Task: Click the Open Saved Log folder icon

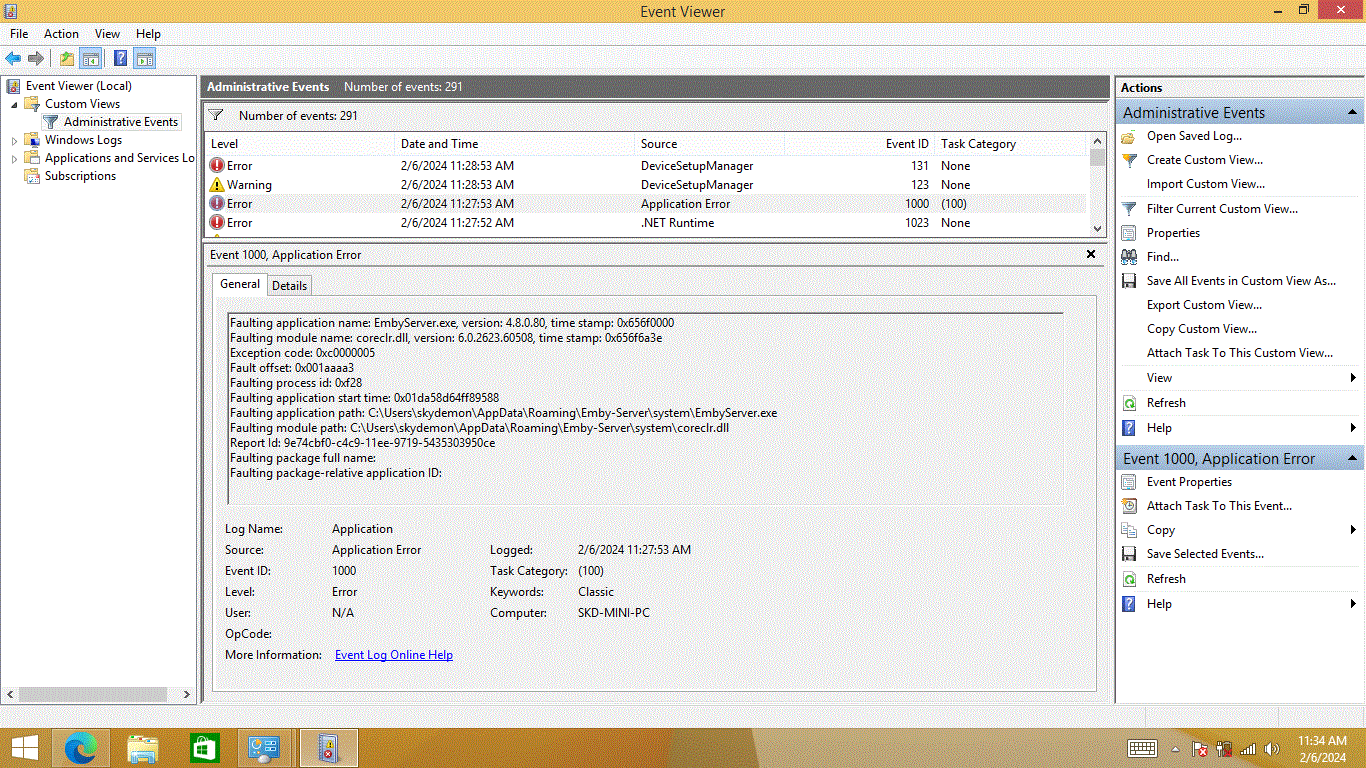Action: pyautogui.click(x=1129, y=136)
